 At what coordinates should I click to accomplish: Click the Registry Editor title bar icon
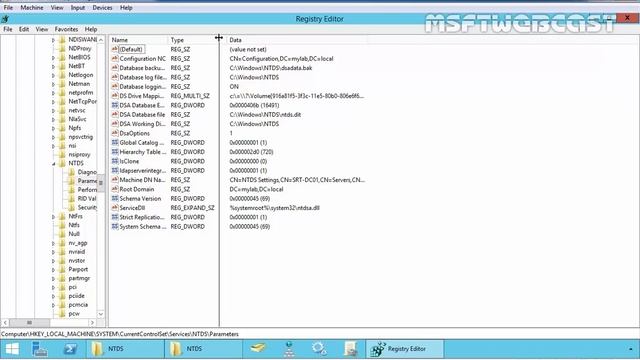pos(5,19)
